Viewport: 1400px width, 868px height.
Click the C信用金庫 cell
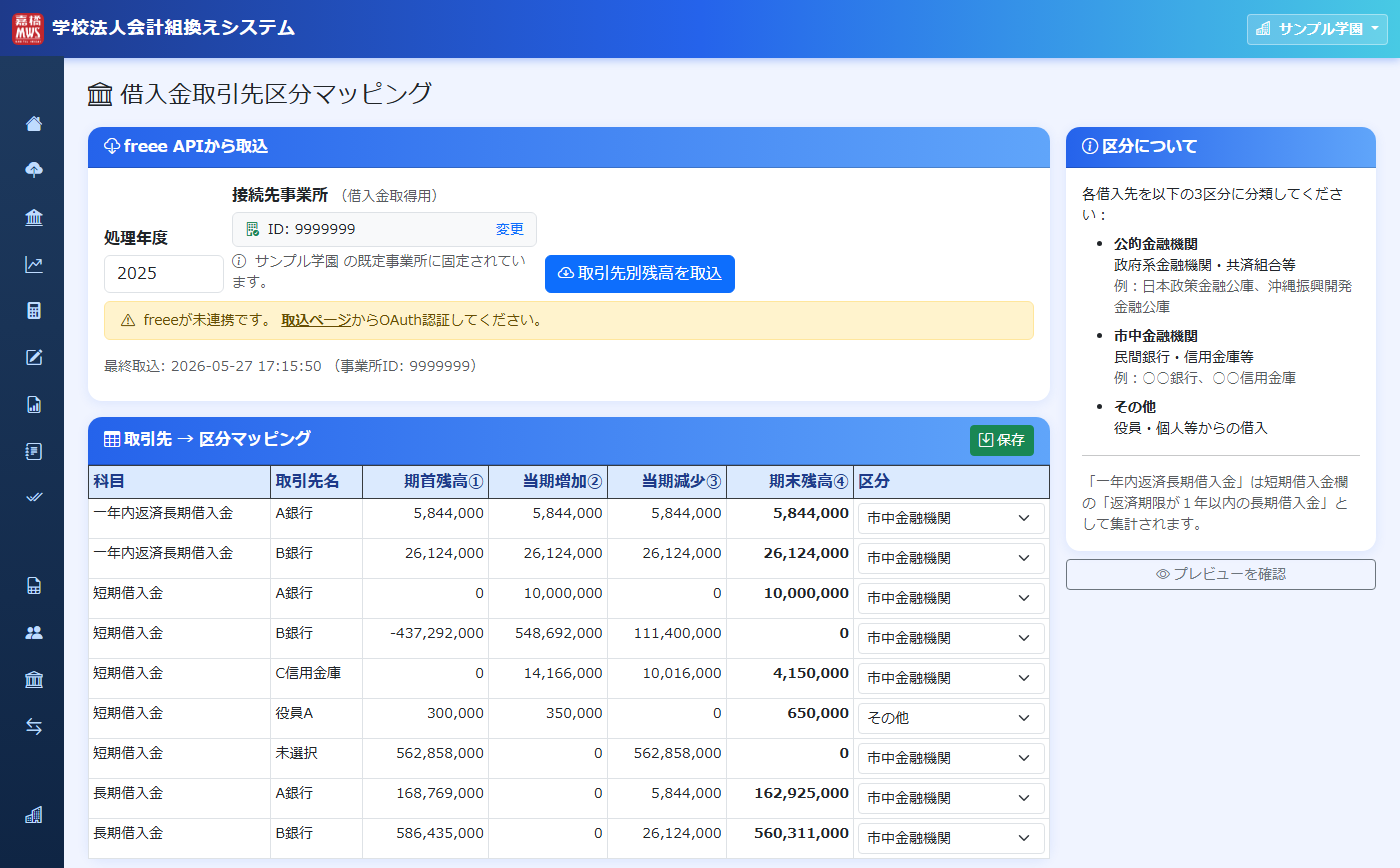(317, 678)
